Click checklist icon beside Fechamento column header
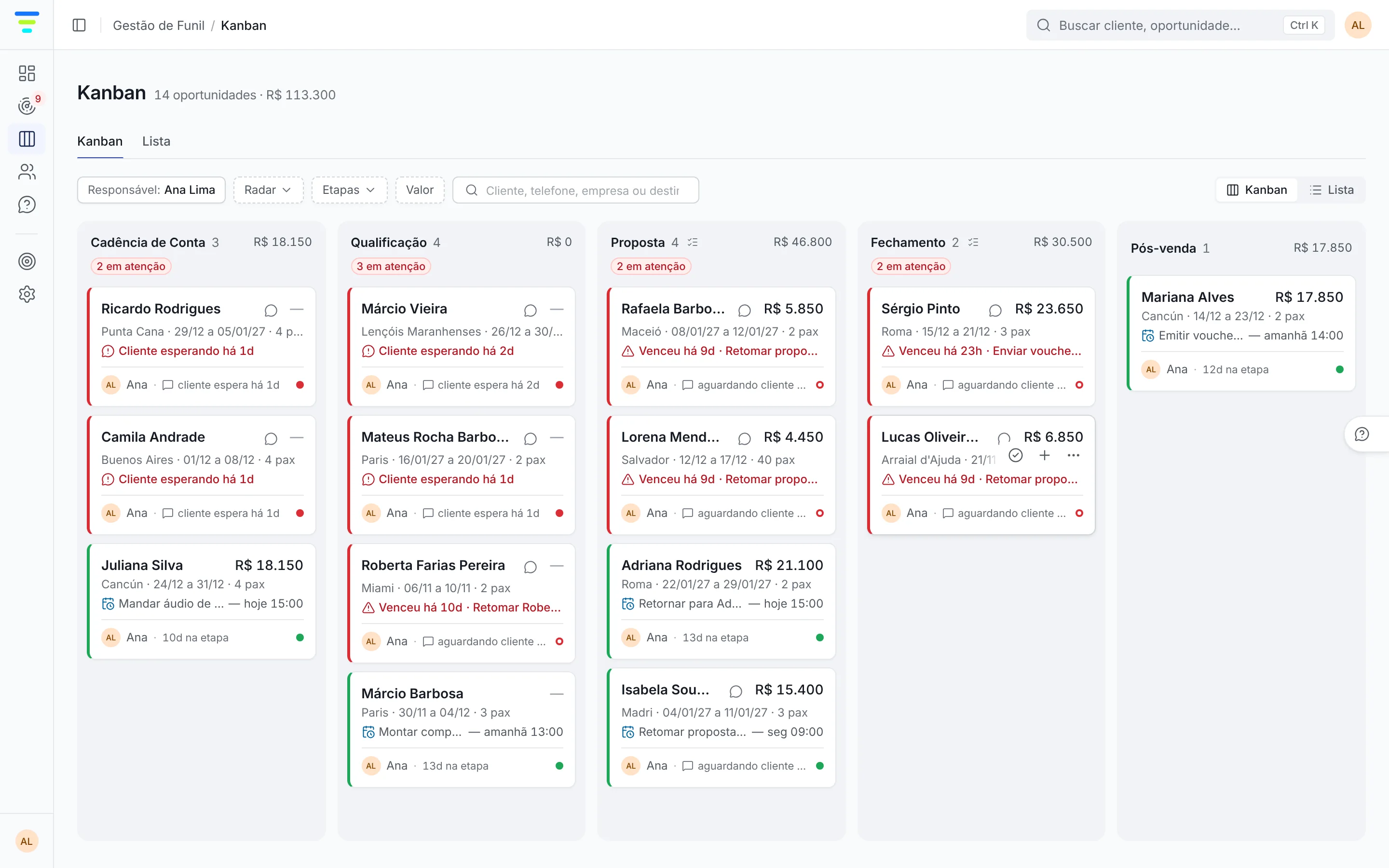 (973, 242)
